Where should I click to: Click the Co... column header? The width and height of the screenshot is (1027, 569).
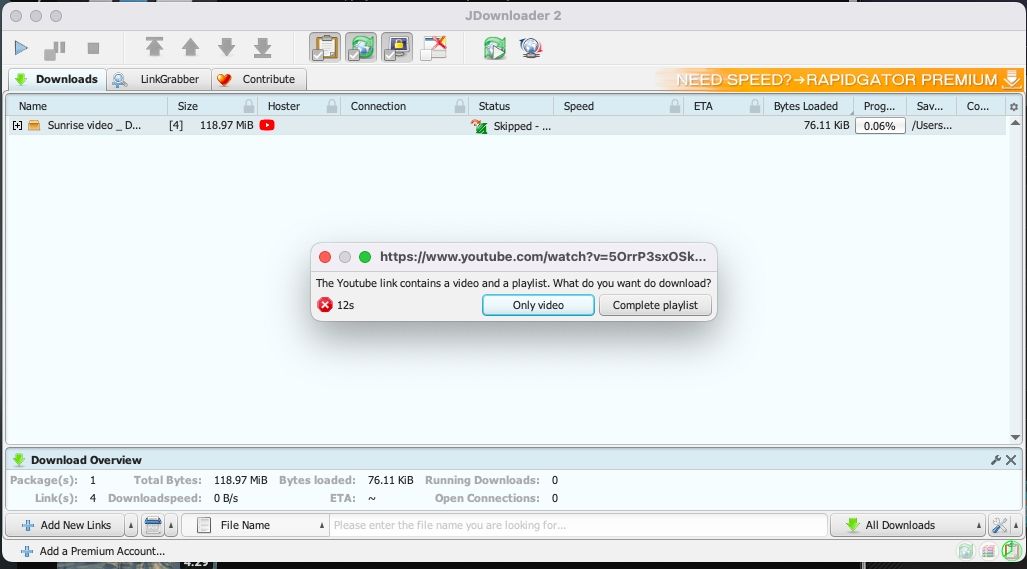click(x=978, y=106)
